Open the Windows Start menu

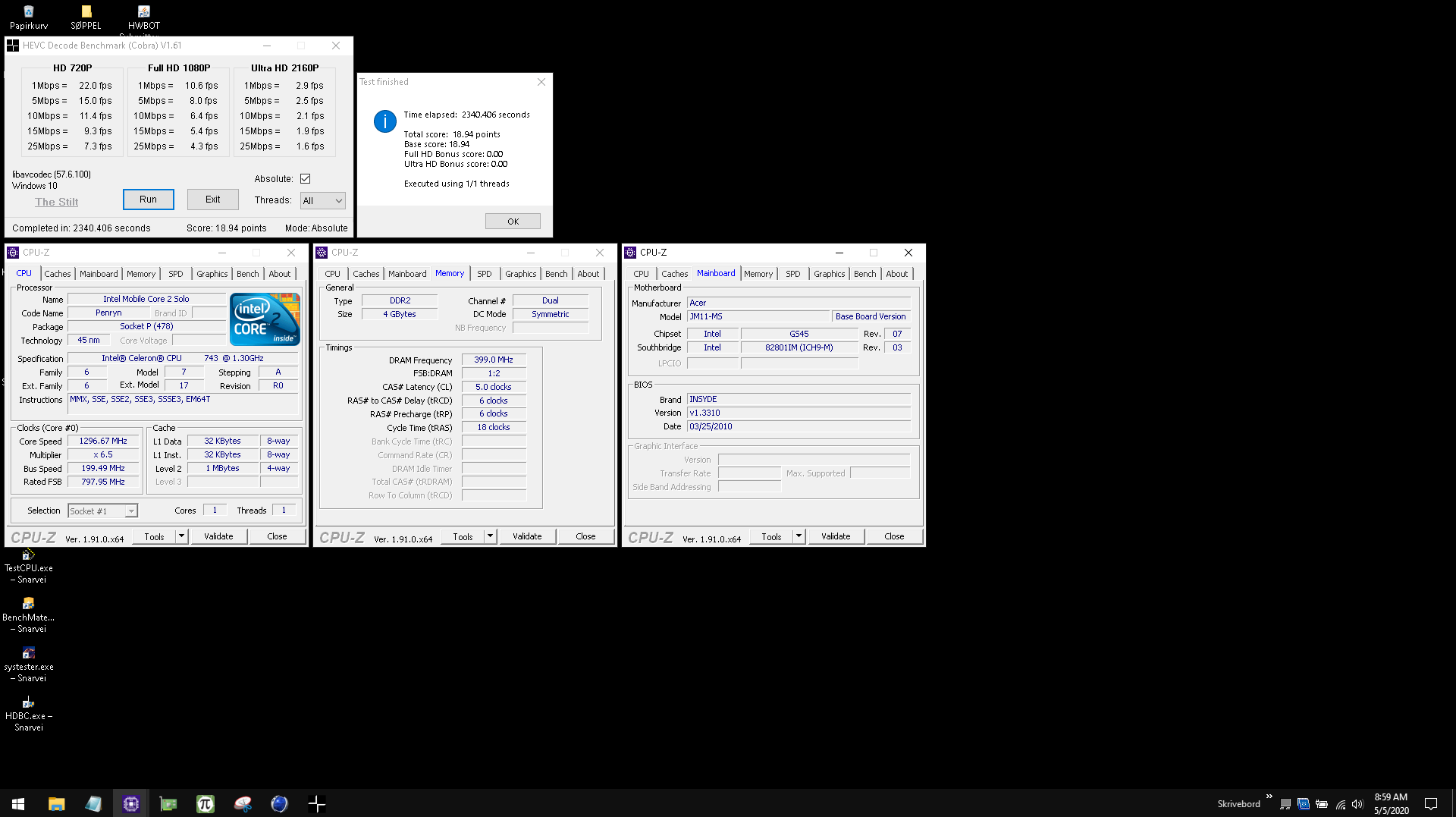pyautogui.click(x=18, y=803)
